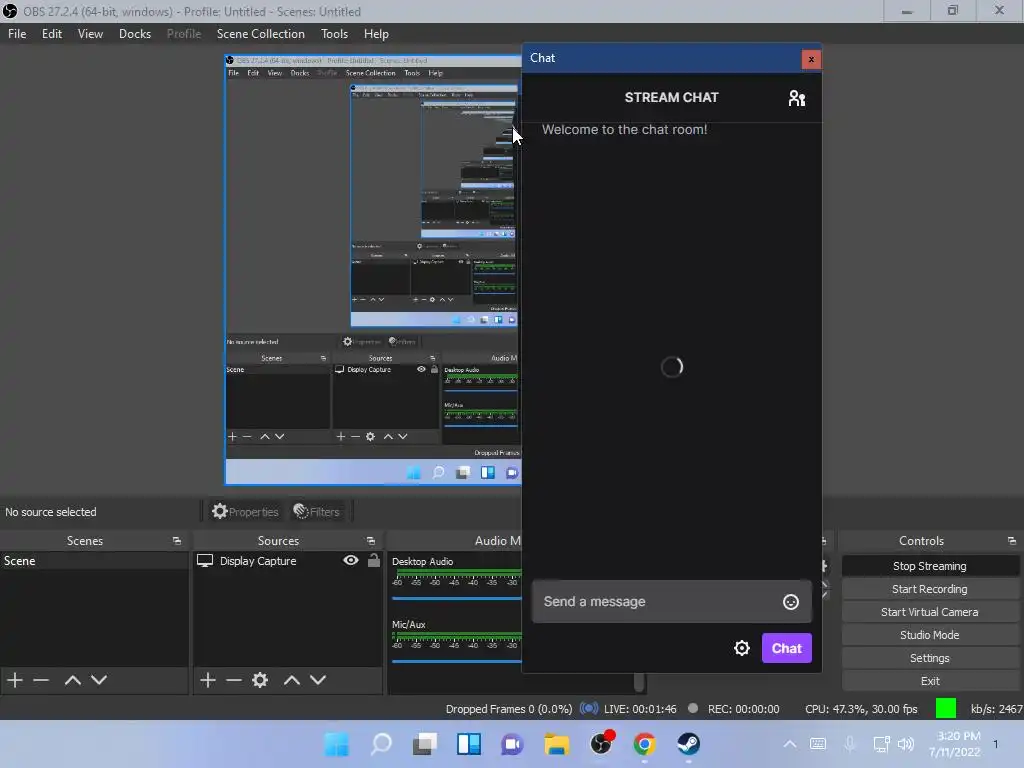The image size is (1024, 768).
Task: Add a new source with plus
Action: (208, 680)
